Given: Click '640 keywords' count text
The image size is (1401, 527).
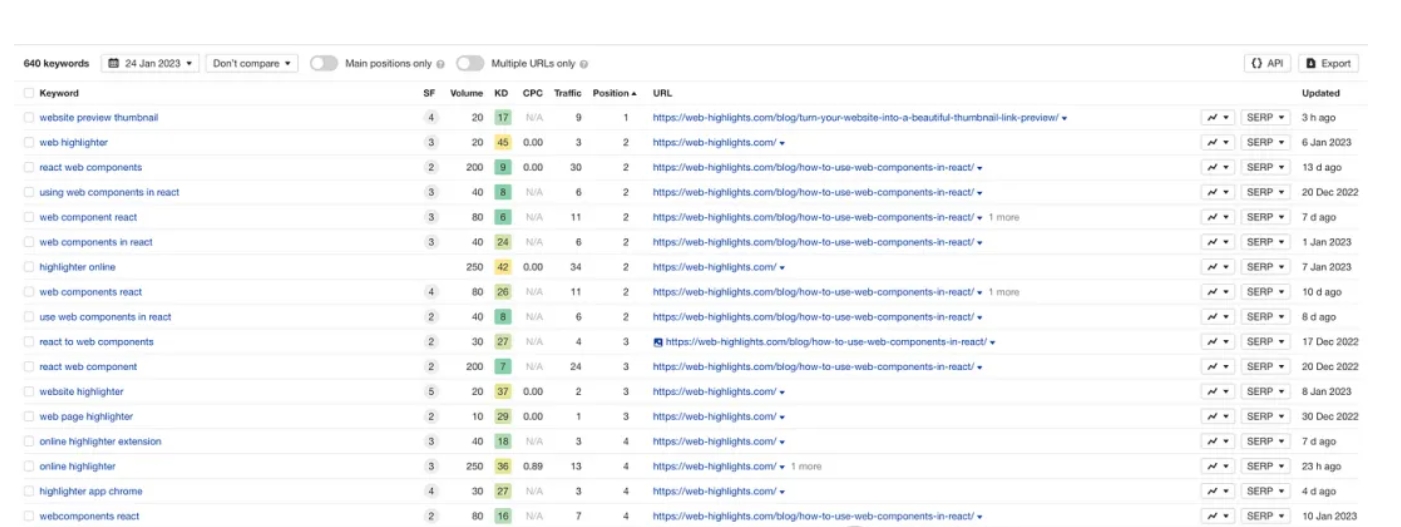Looking at the screenshot, I should point(56,63).
